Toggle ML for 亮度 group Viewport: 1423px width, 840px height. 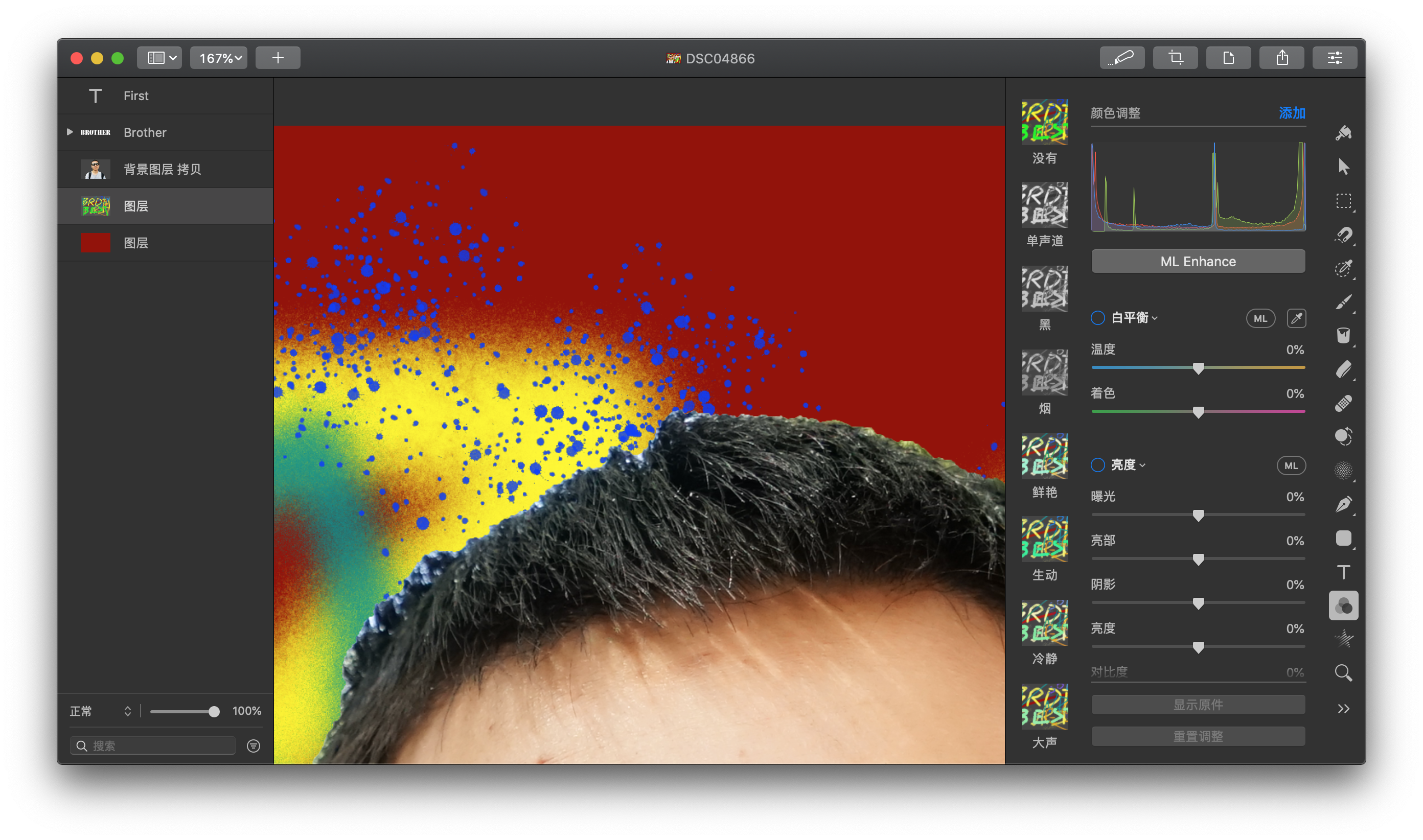click(x=1291, y=466)
